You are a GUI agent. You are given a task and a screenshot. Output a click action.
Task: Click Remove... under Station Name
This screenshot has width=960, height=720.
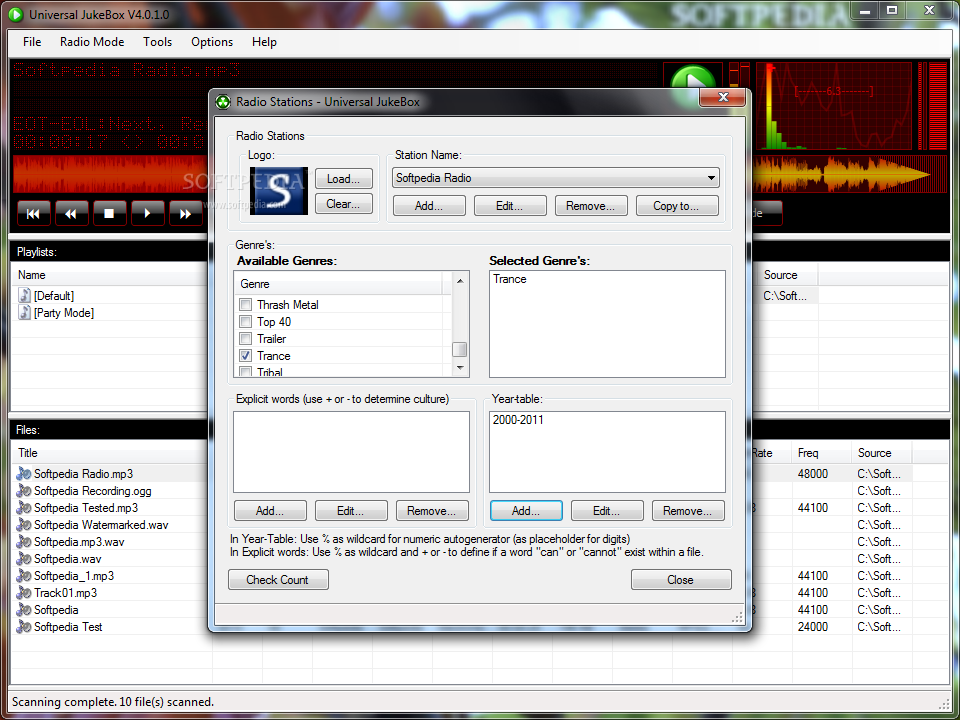point(591,206)
